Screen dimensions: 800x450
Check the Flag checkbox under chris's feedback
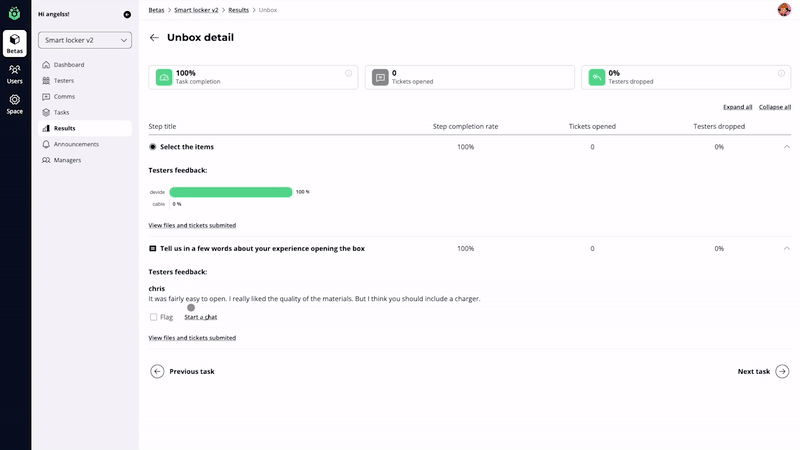[153, 317]
